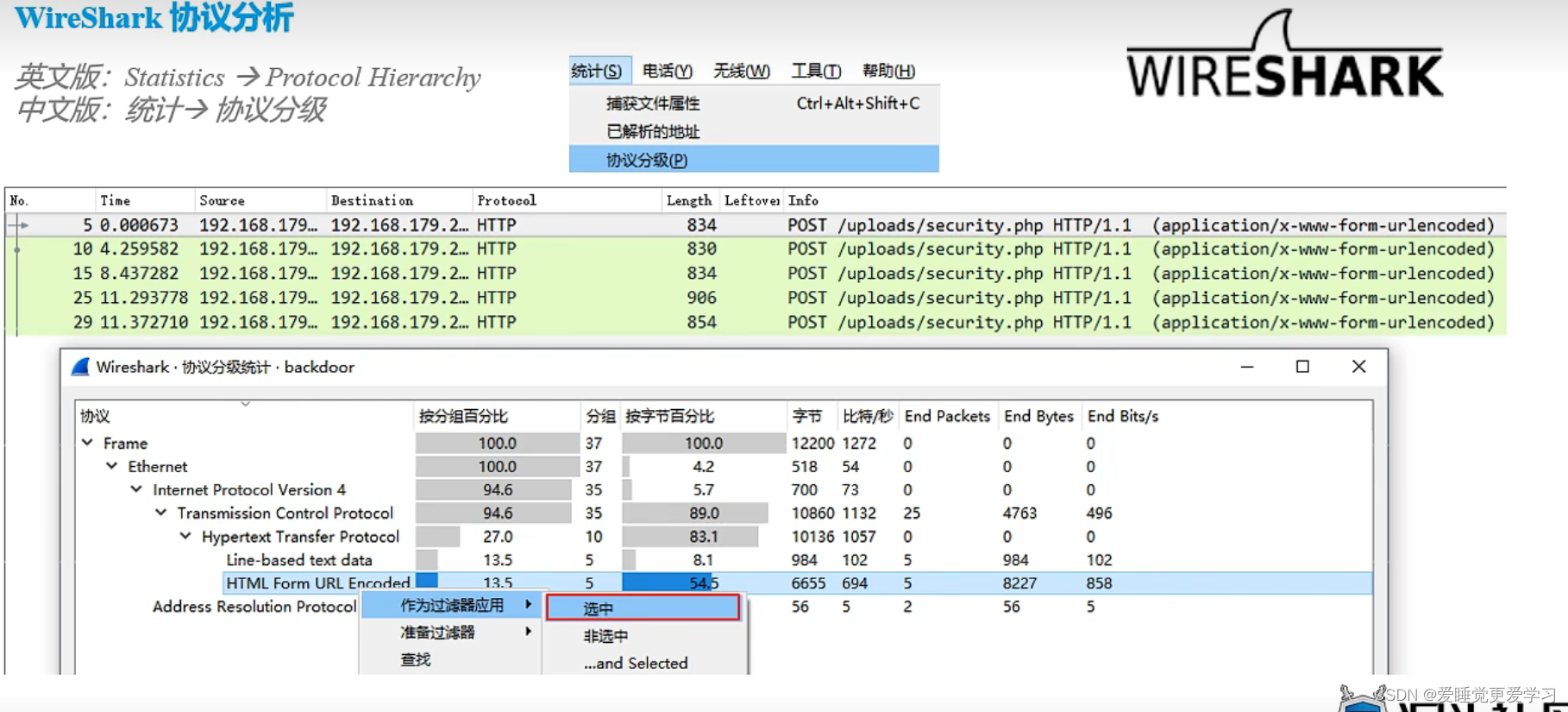
Task: Sort by the End Bytes column header
Action: [x=1039, y=416]
